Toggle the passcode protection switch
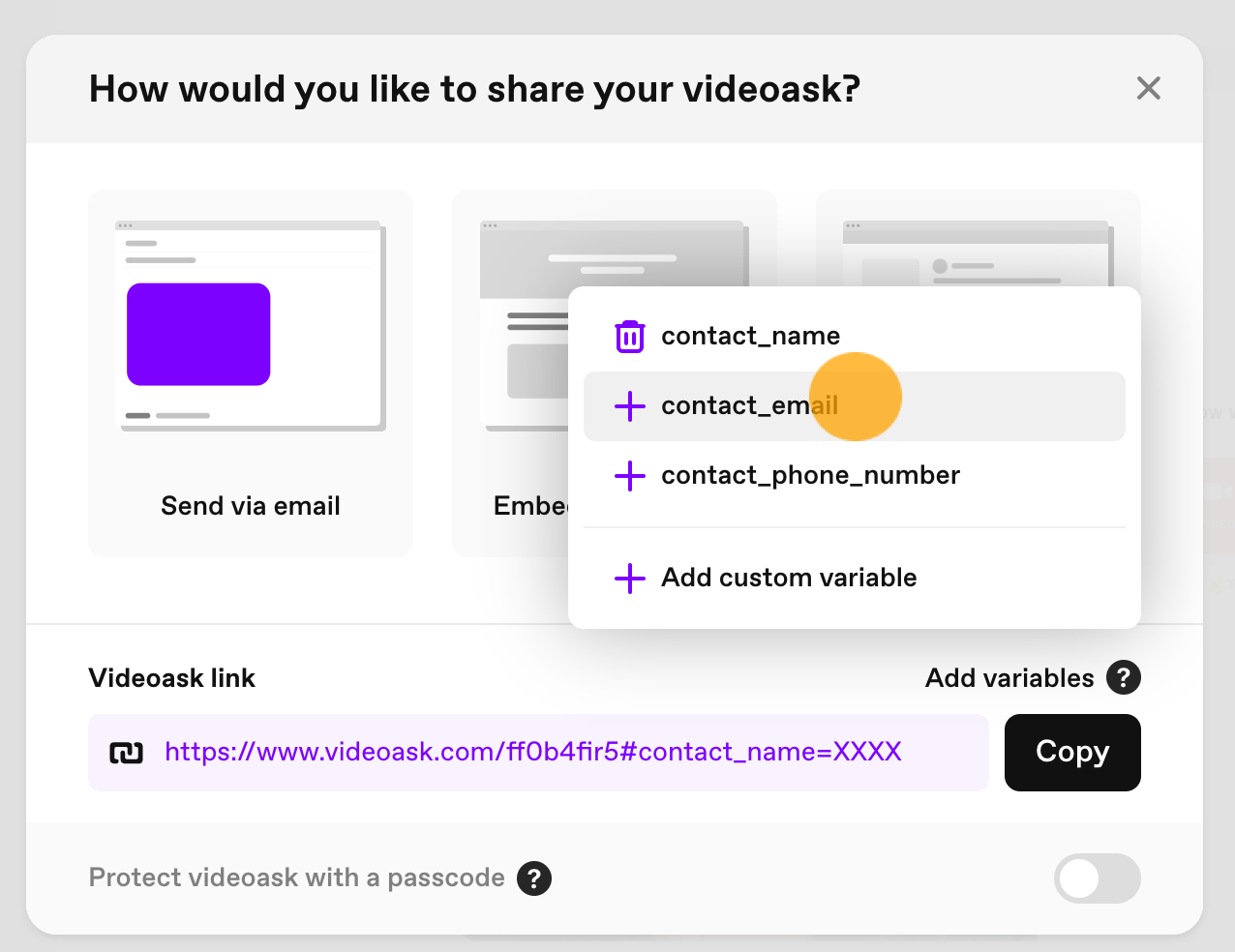1235x952 pixels. tap(1098, 878)
